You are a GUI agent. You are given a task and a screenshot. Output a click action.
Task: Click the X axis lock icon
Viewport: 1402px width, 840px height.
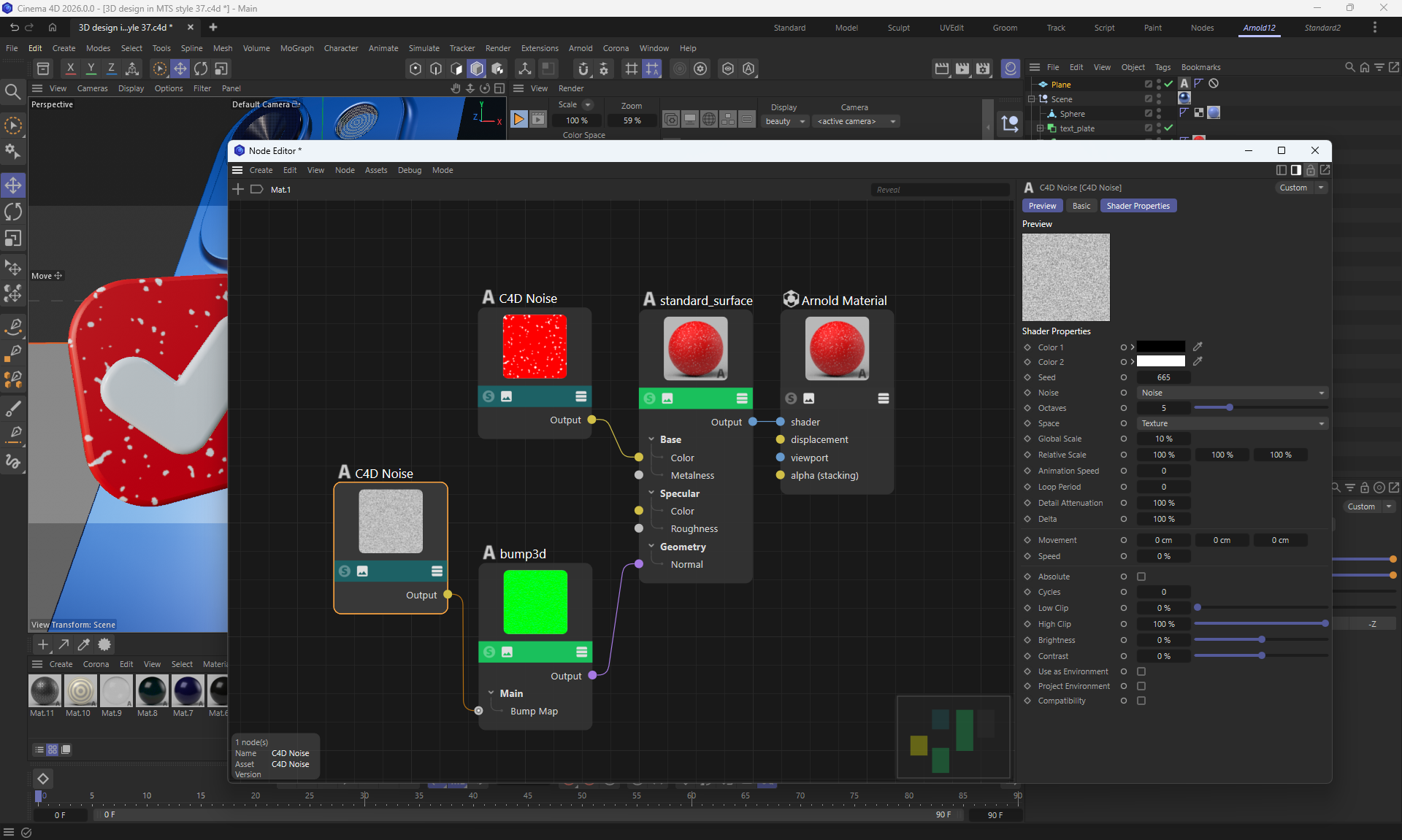point(70,68)
